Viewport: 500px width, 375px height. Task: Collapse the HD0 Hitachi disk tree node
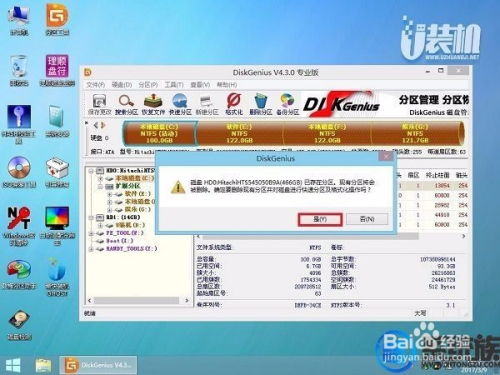(x=91, y=171)
